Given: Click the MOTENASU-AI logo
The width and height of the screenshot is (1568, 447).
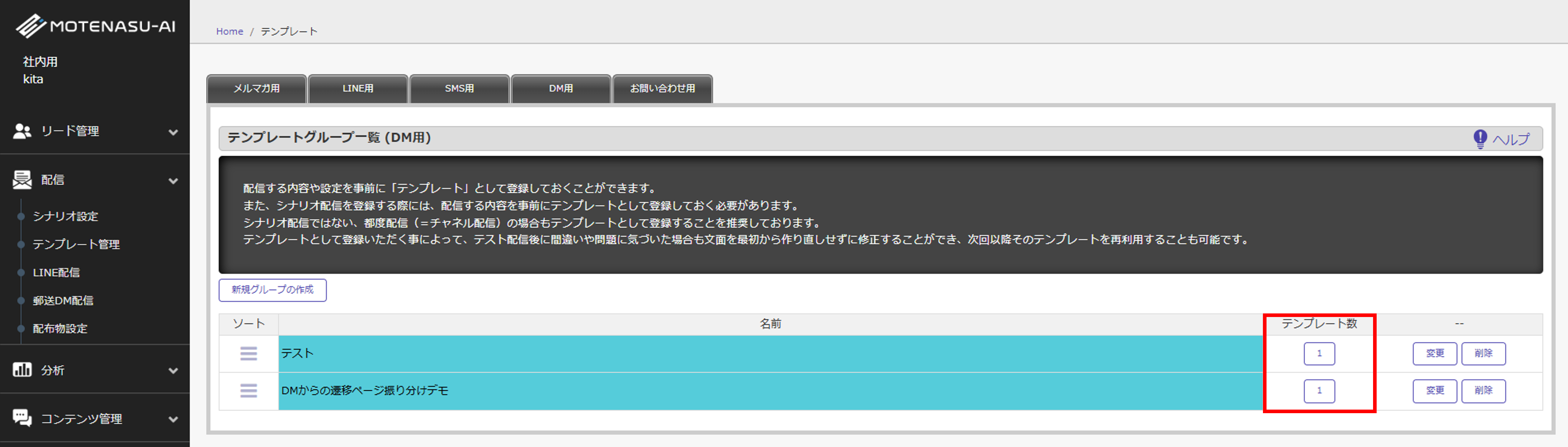Looking at the screenshot, I should tap(96, 26).
